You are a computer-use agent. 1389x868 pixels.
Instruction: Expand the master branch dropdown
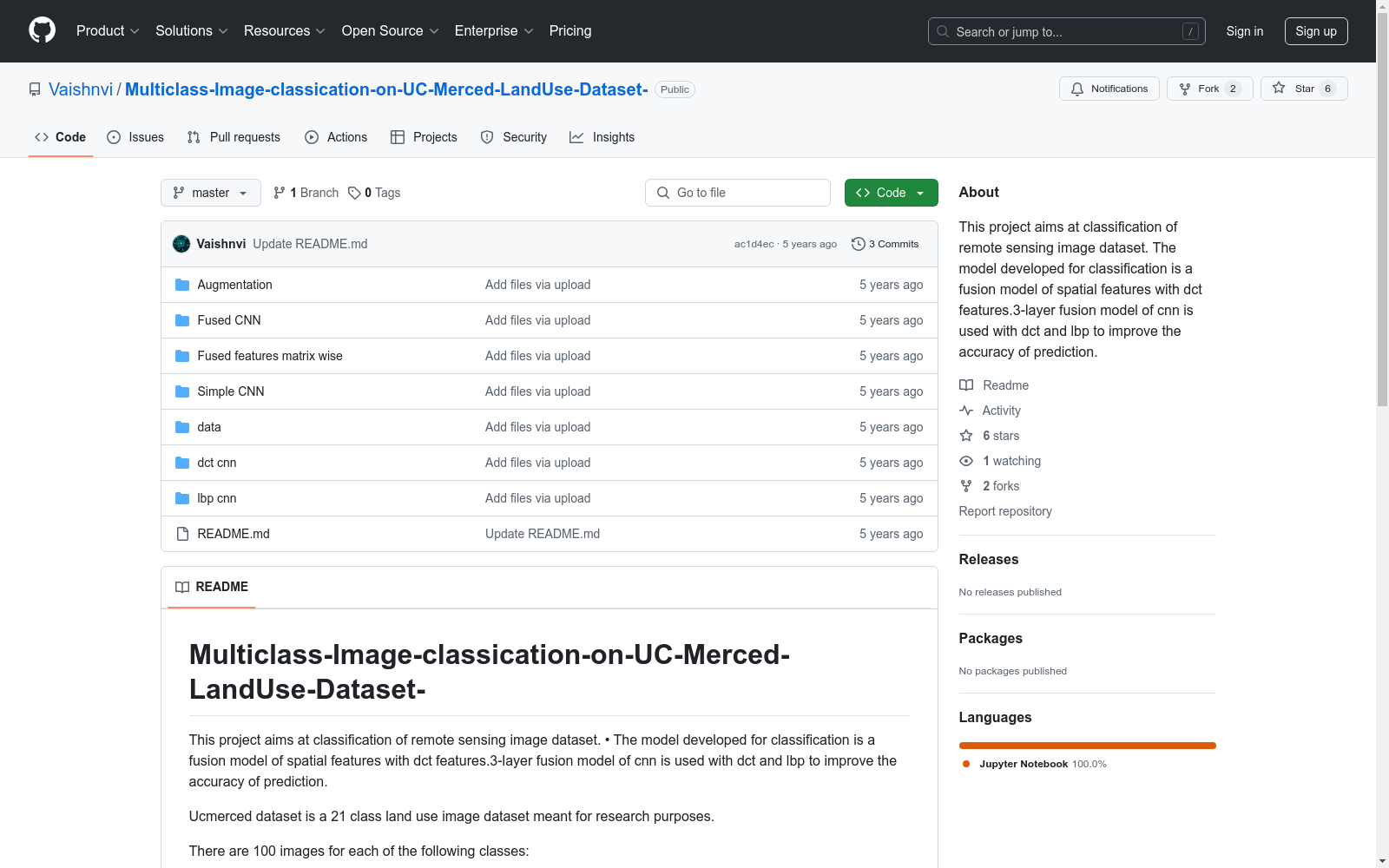pyautogui.click(x=211, y=193)
